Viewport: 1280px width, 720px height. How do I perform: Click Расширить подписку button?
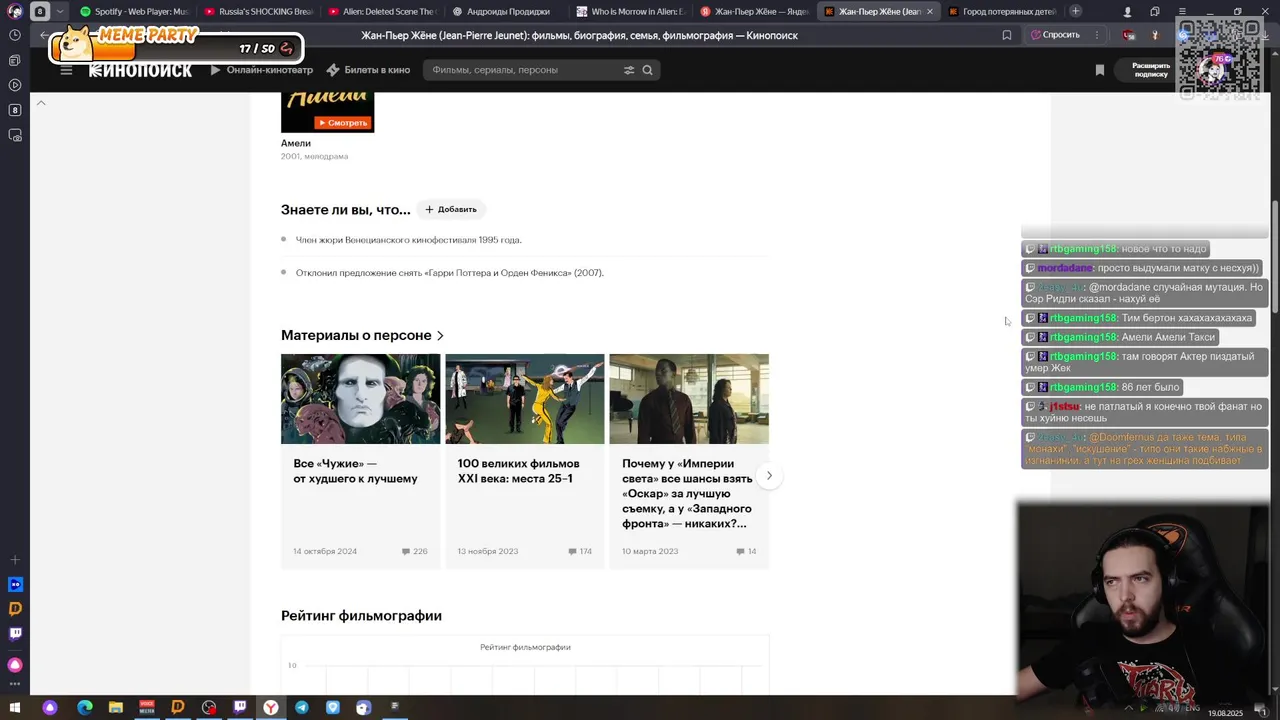(x=1151, y=70)
